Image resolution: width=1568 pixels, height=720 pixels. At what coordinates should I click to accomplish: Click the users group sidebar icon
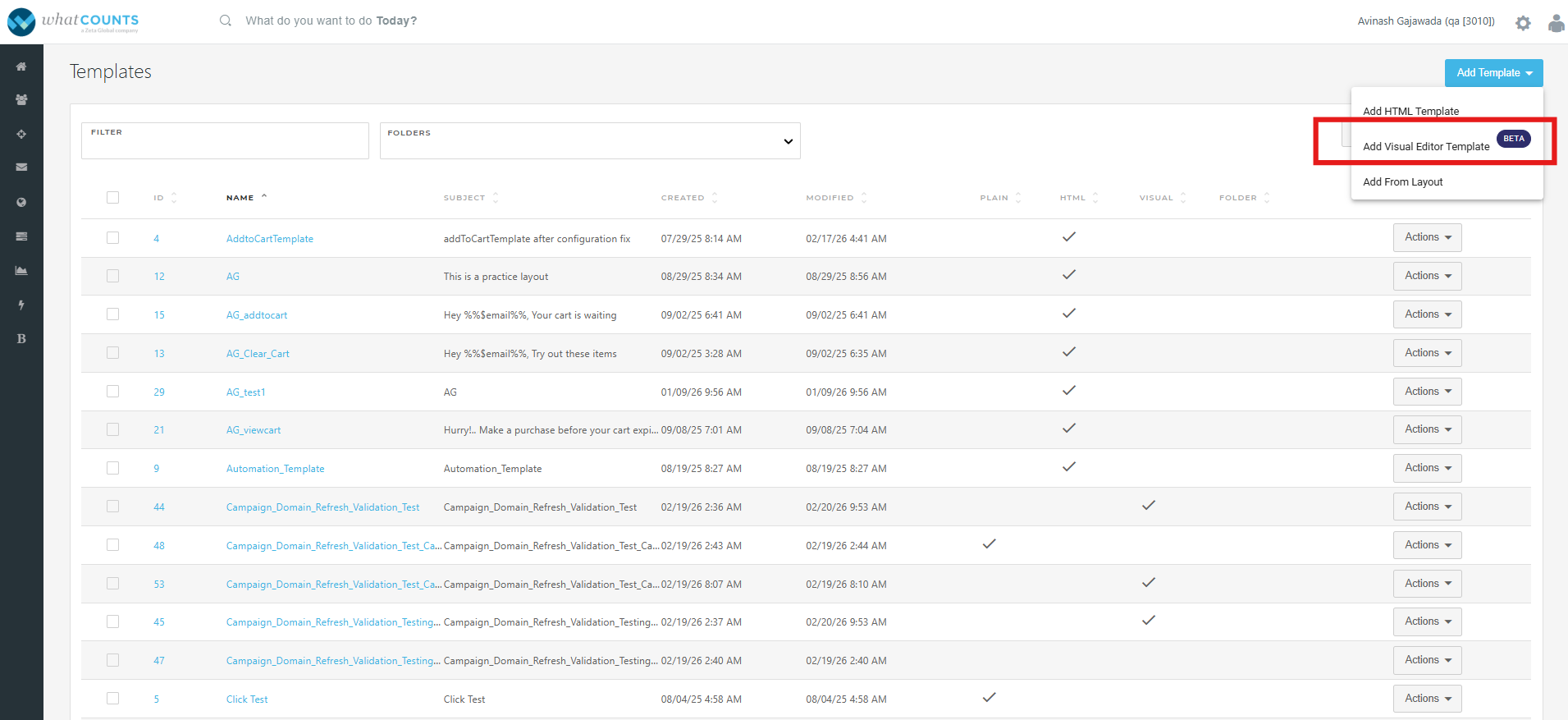point(21,100)
